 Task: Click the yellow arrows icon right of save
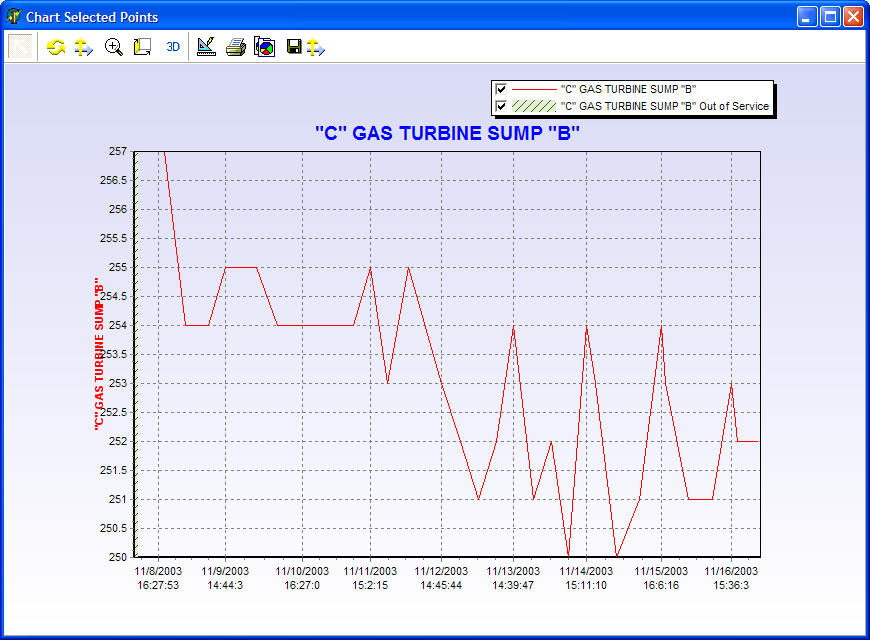(315, 47)
